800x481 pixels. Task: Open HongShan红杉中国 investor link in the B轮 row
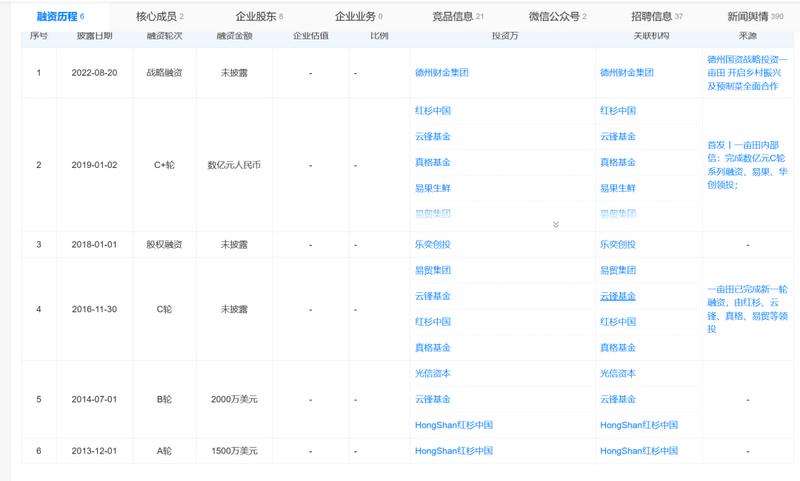click(454, 425)
